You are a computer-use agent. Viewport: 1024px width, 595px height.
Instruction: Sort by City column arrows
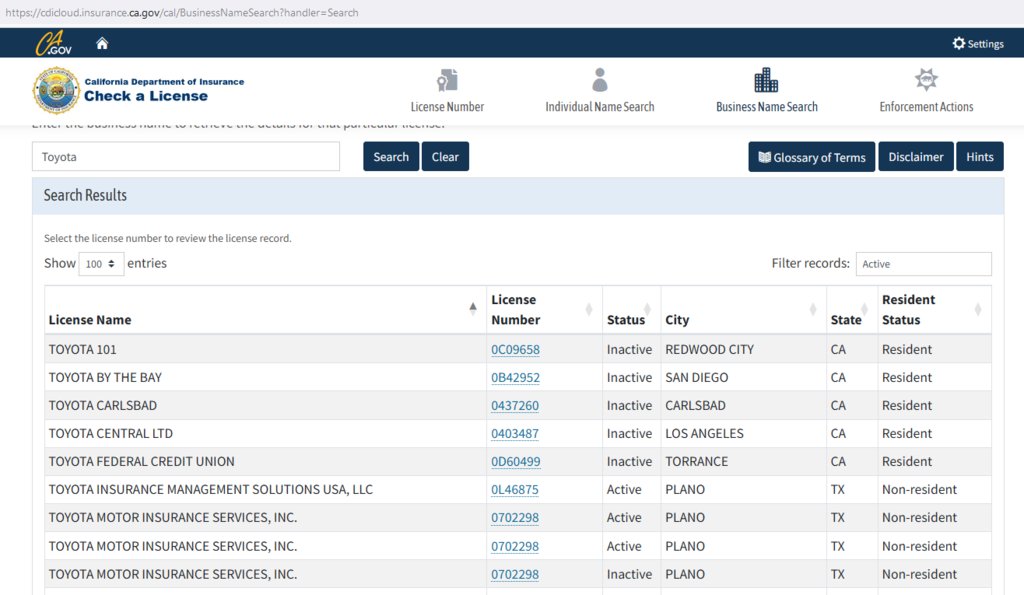pyautogui.click(x=813, y=309)
